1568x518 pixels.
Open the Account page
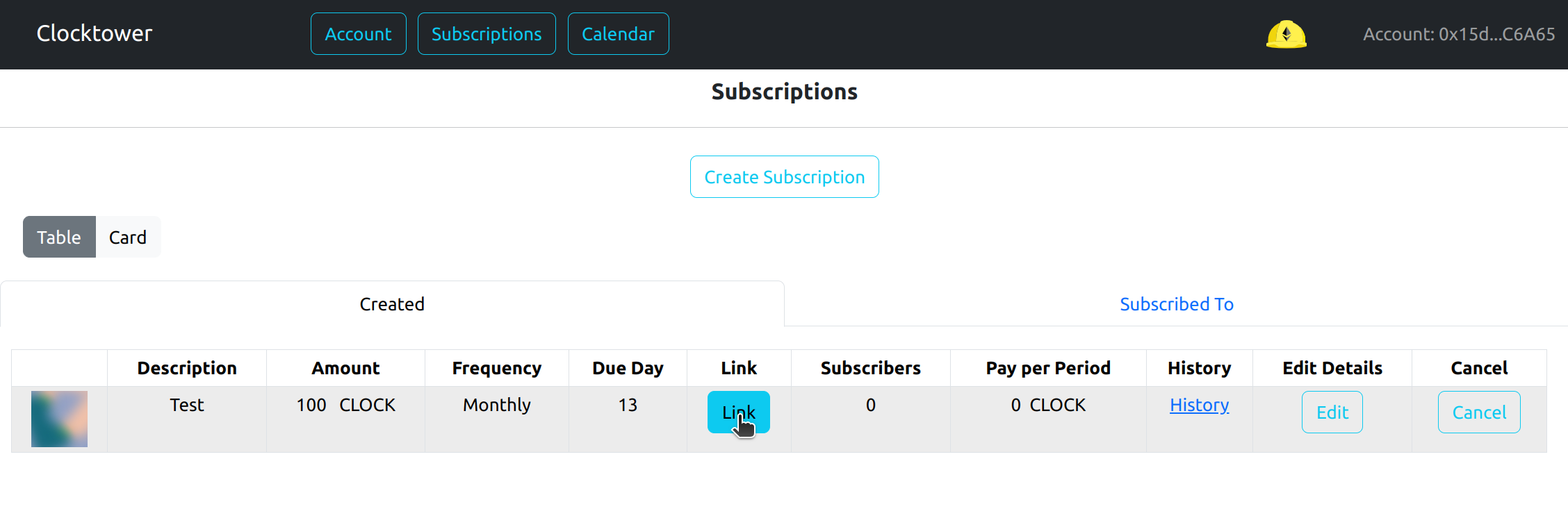[x=358, y=34]
